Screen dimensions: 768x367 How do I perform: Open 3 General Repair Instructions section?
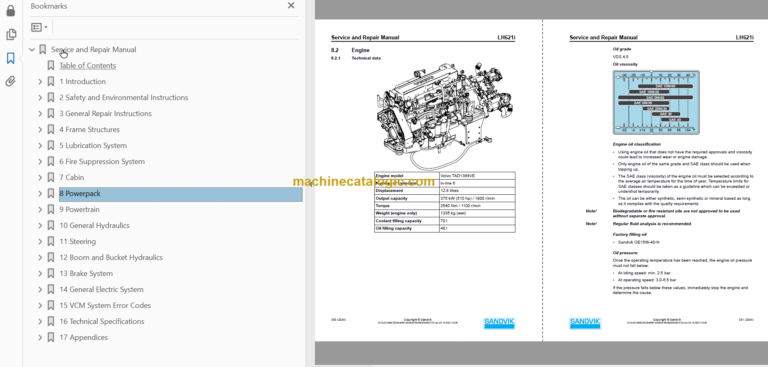105,114
